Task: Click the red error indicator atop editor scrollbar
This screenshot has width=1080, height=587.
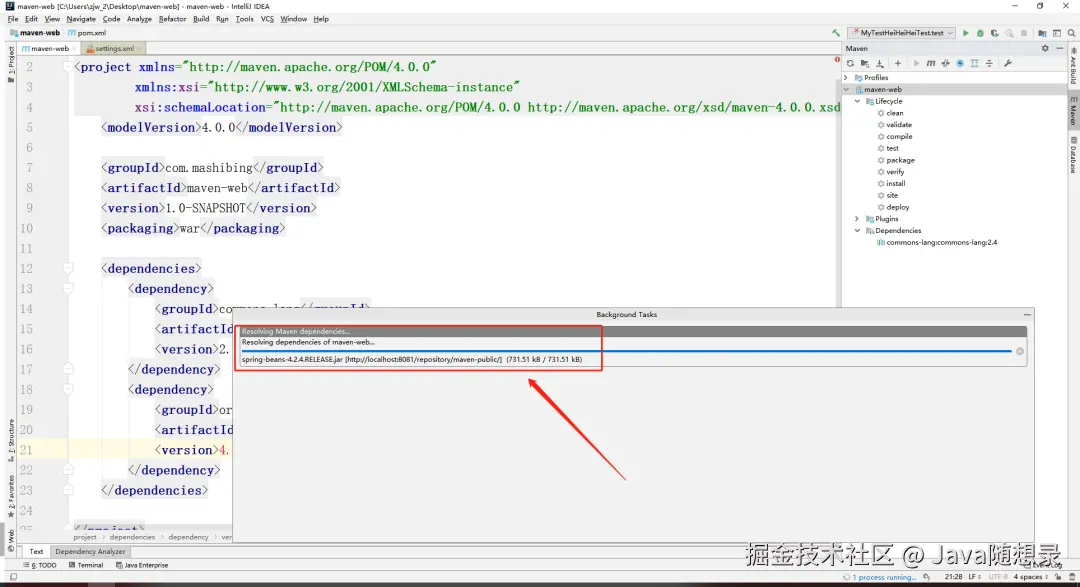Action: (837, 60)
